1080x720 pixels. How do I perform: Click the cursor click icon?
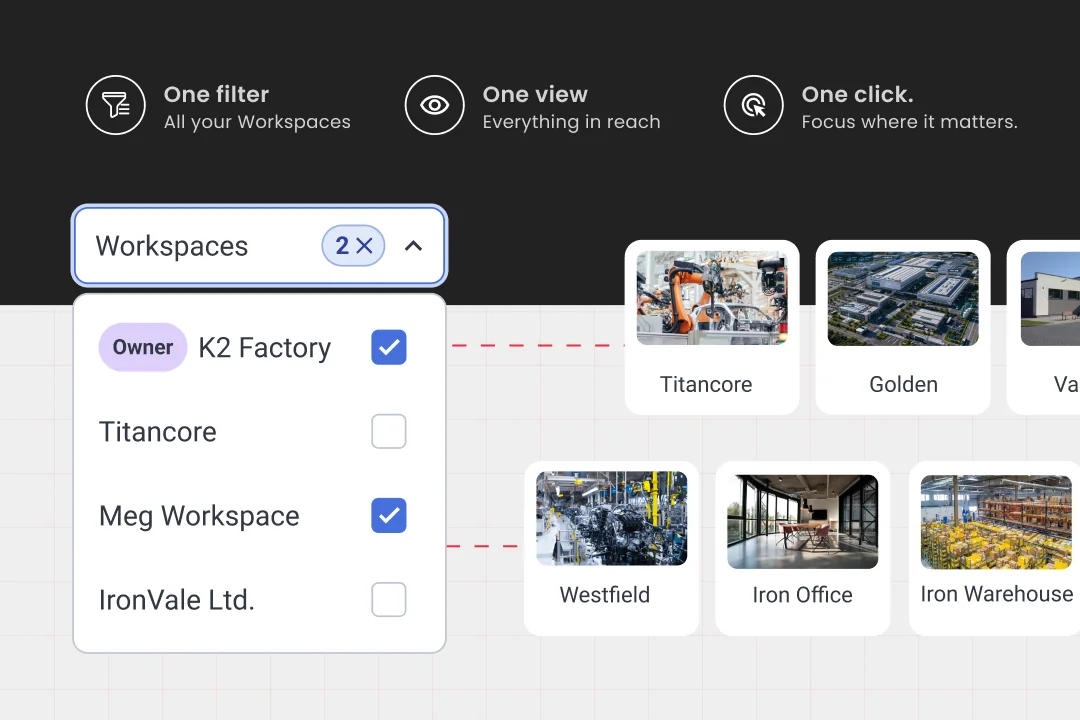754,105
